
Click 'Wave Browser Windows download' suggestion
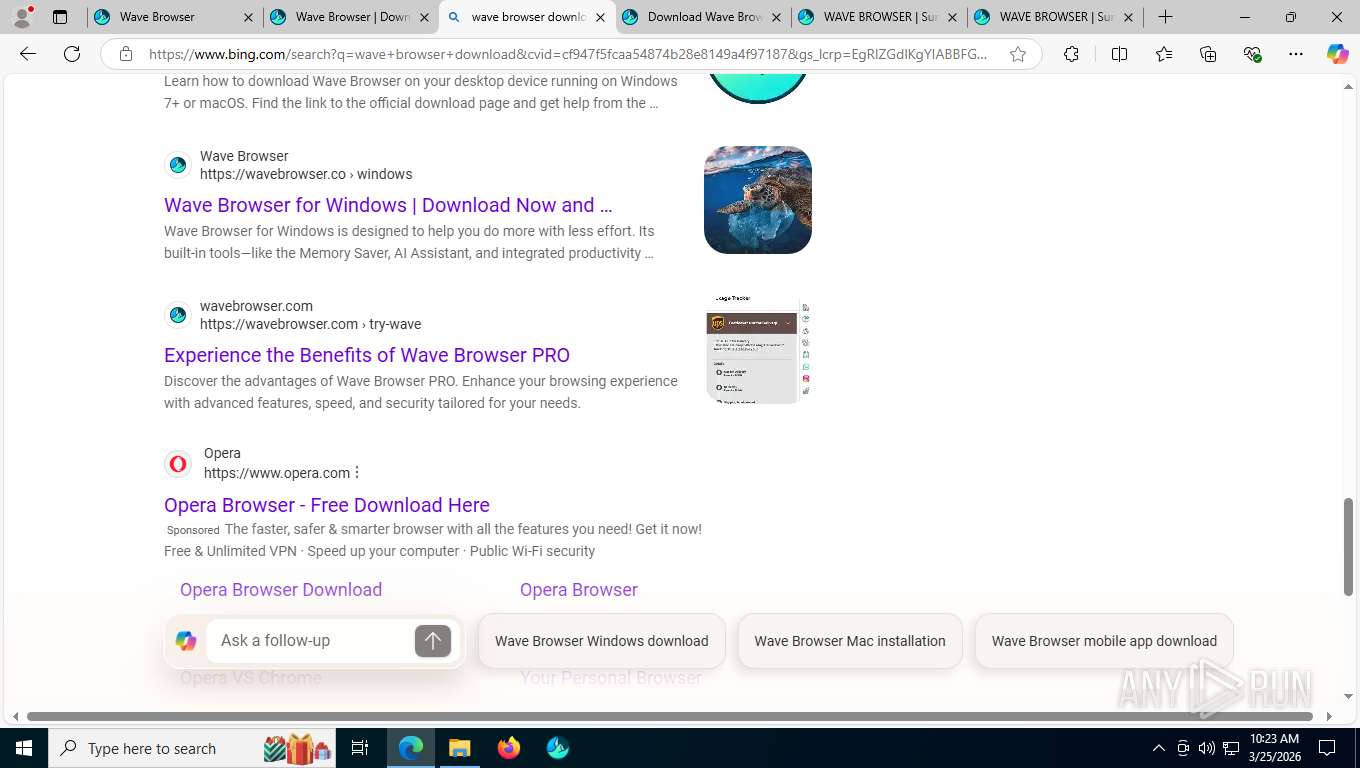coord(602,641)
